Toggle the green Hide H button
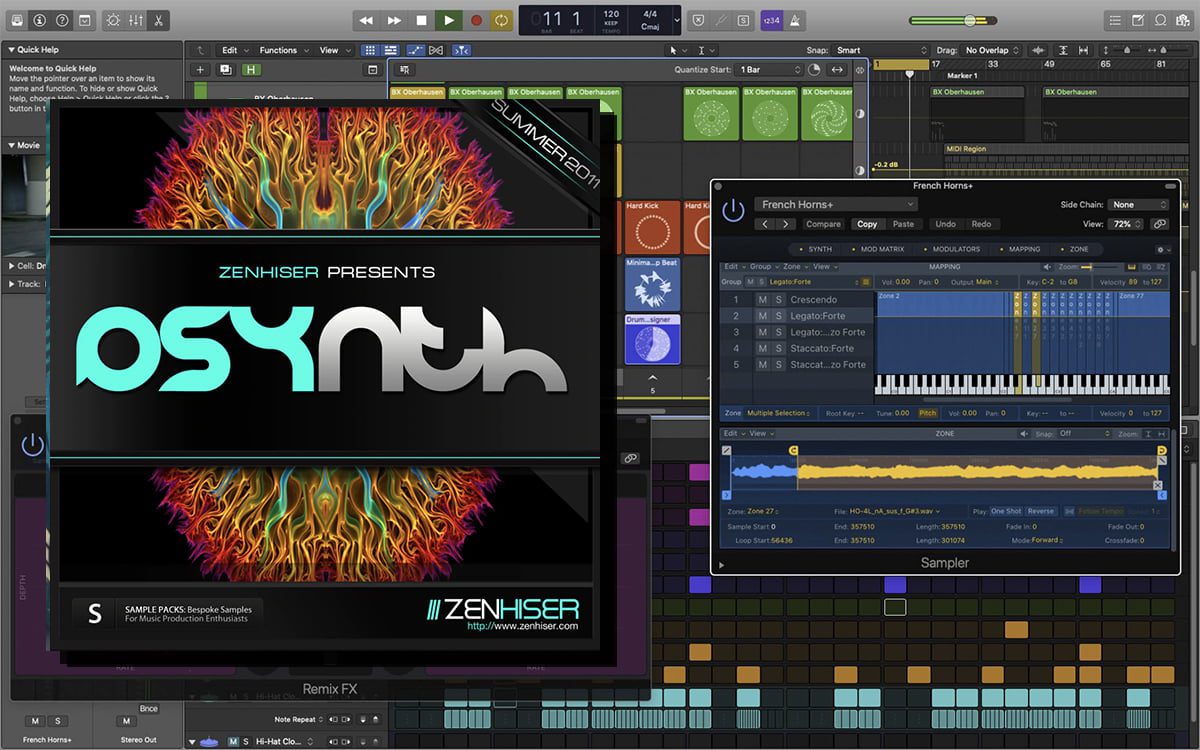The image size is (1200, 750). 249,69
